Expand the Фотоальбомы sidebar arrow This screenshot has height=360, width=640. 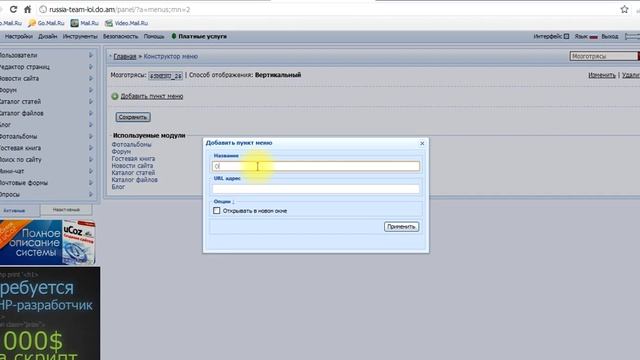(x=91, y=136)
